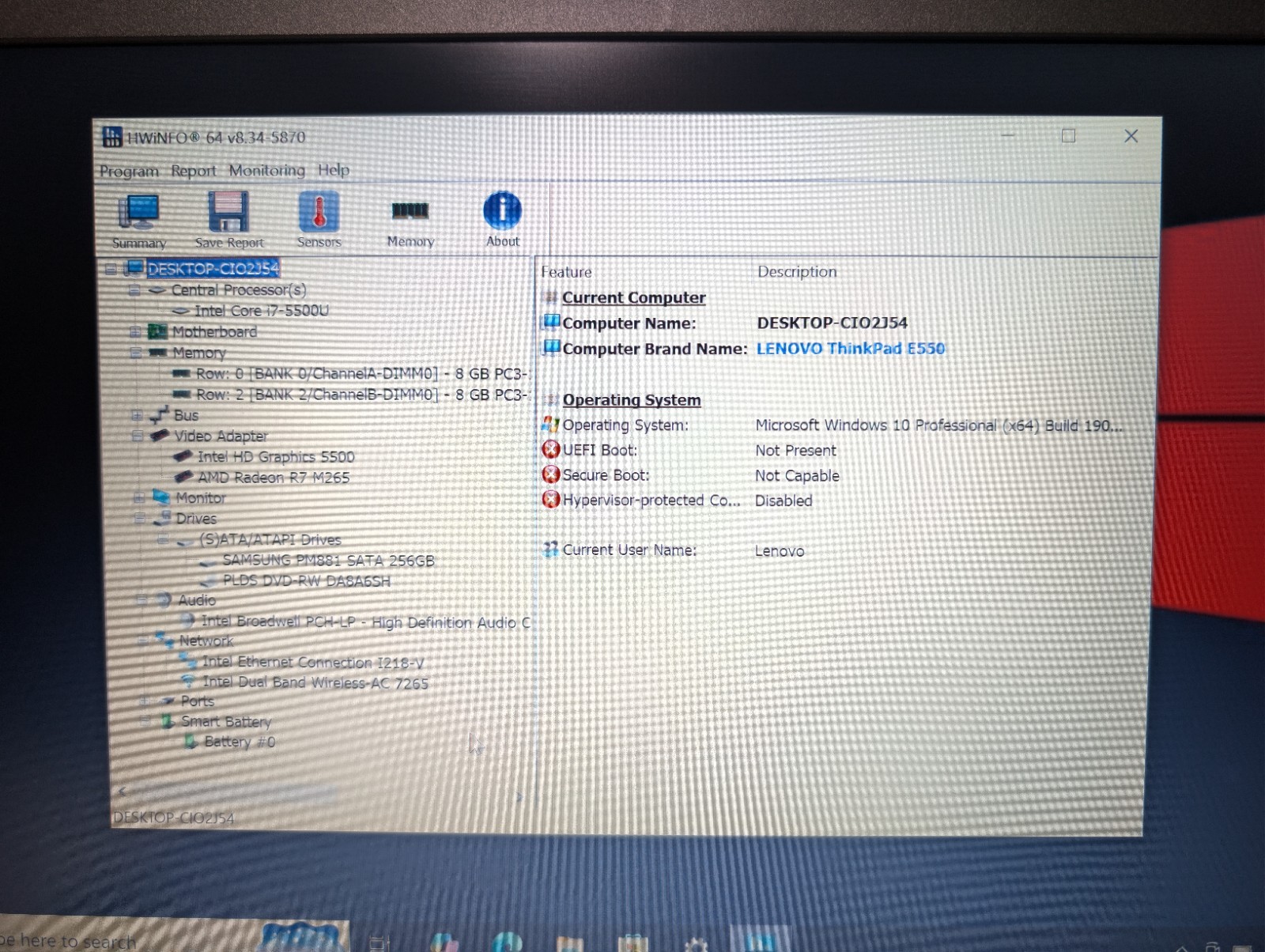Expand the Monitor branch

(138, 498)
